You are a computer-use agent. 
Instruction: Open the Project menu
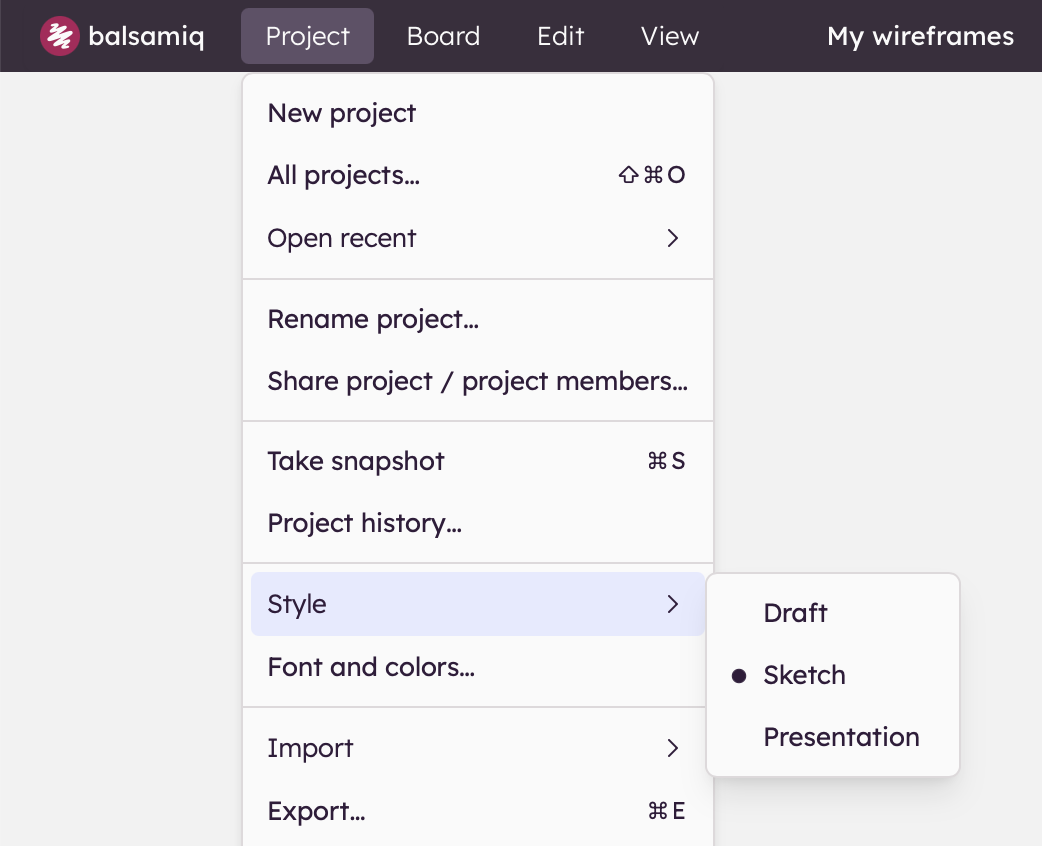[x=307, y=36]
